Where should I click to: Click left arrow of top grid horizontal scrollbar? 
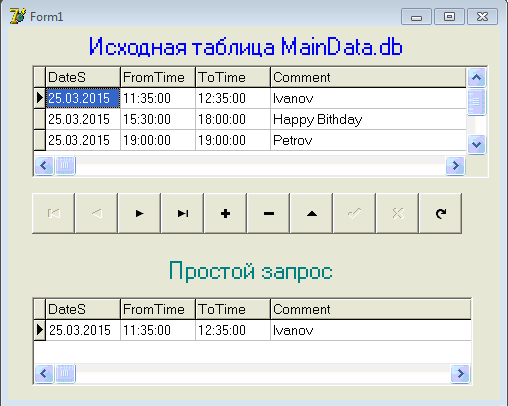point(44,165)
